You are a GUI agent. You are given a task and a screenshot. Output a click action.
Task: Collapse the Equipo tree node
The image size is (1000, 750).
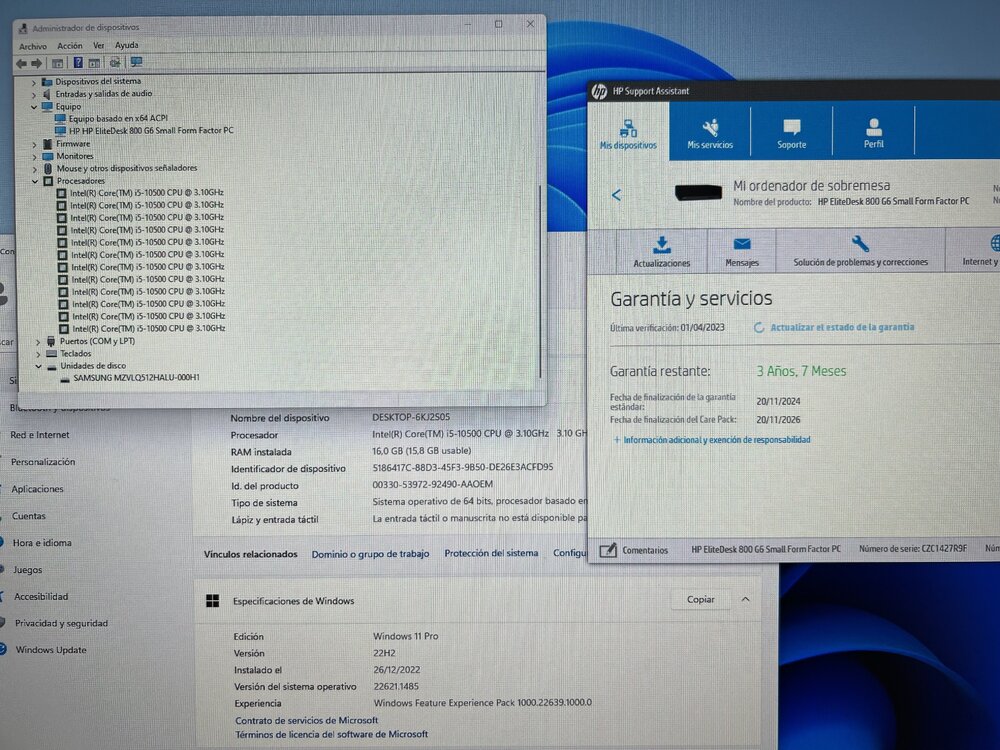[x=34, y=107]
